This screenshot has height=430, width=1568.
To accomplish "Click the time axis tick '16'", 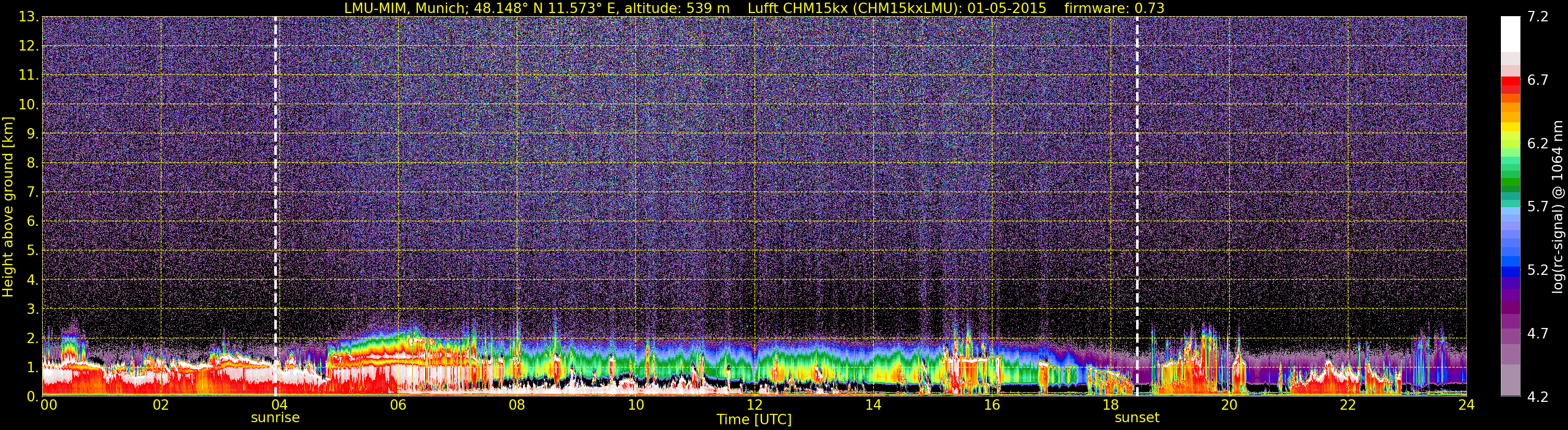I will [x=991, y=405].
